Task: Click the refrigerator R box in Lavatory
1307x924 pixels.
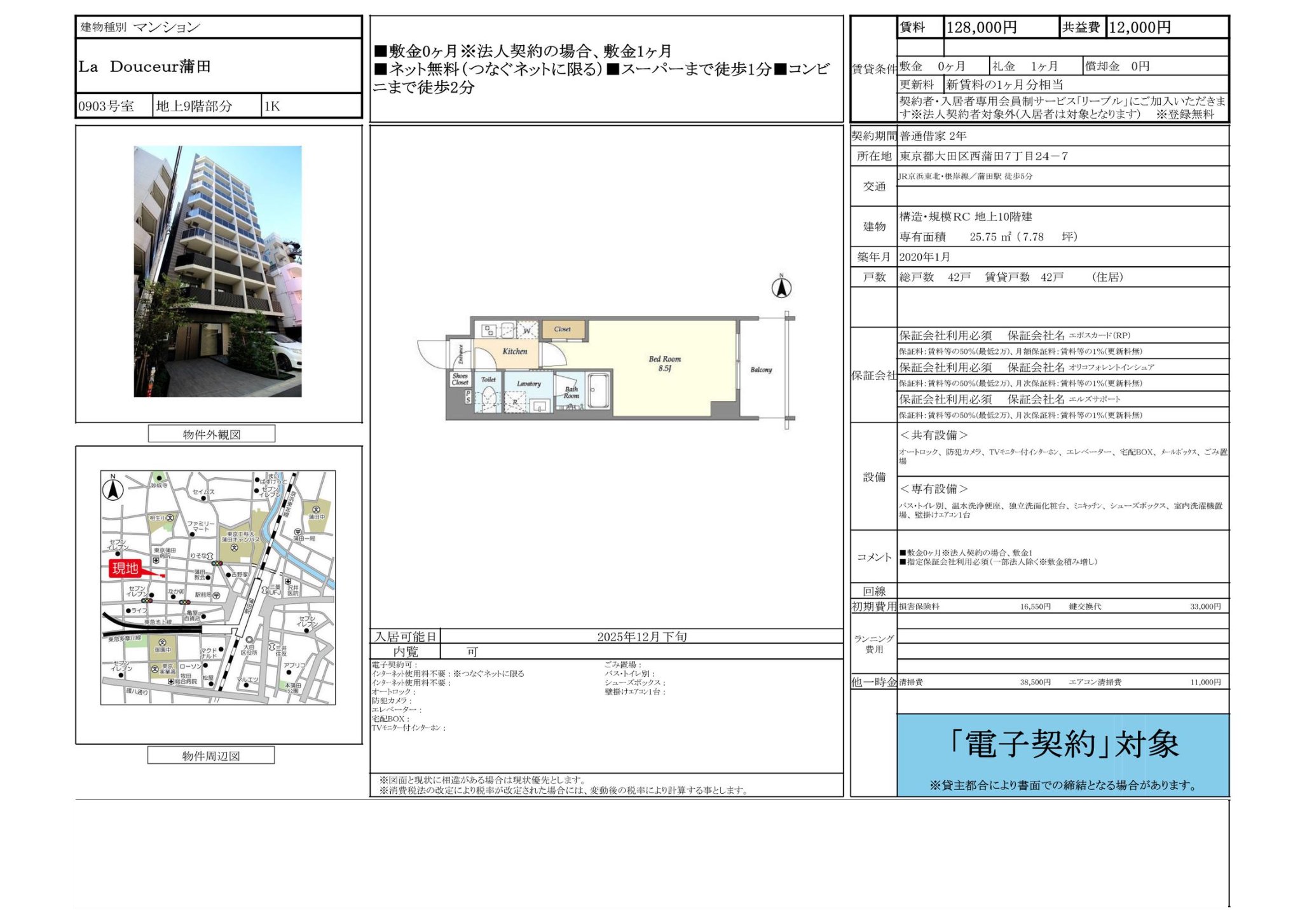Action: (516, 402)
